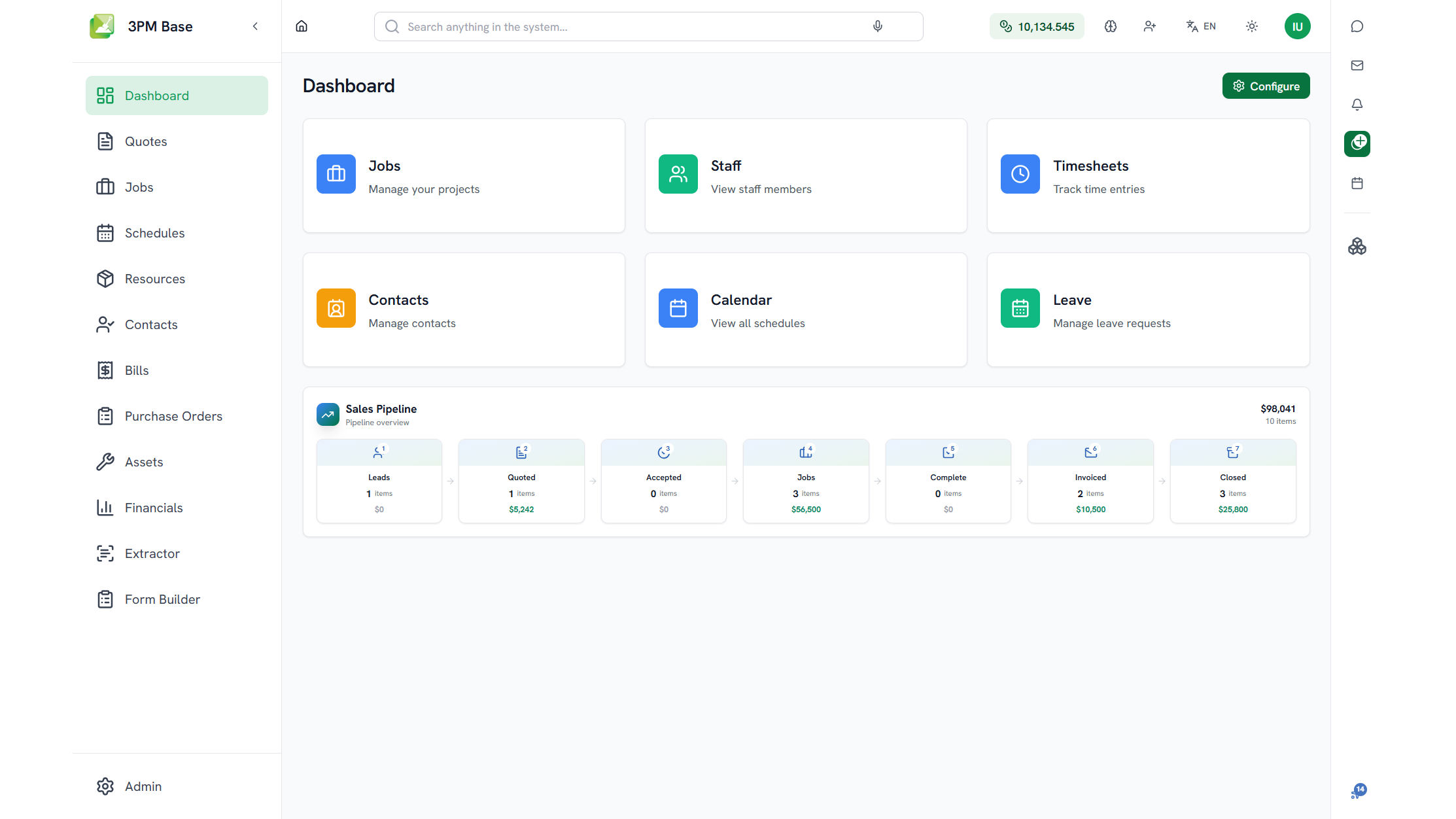Click 'Manage leave requests' card text
1456x819 pixels.
tap(1112, 323)
